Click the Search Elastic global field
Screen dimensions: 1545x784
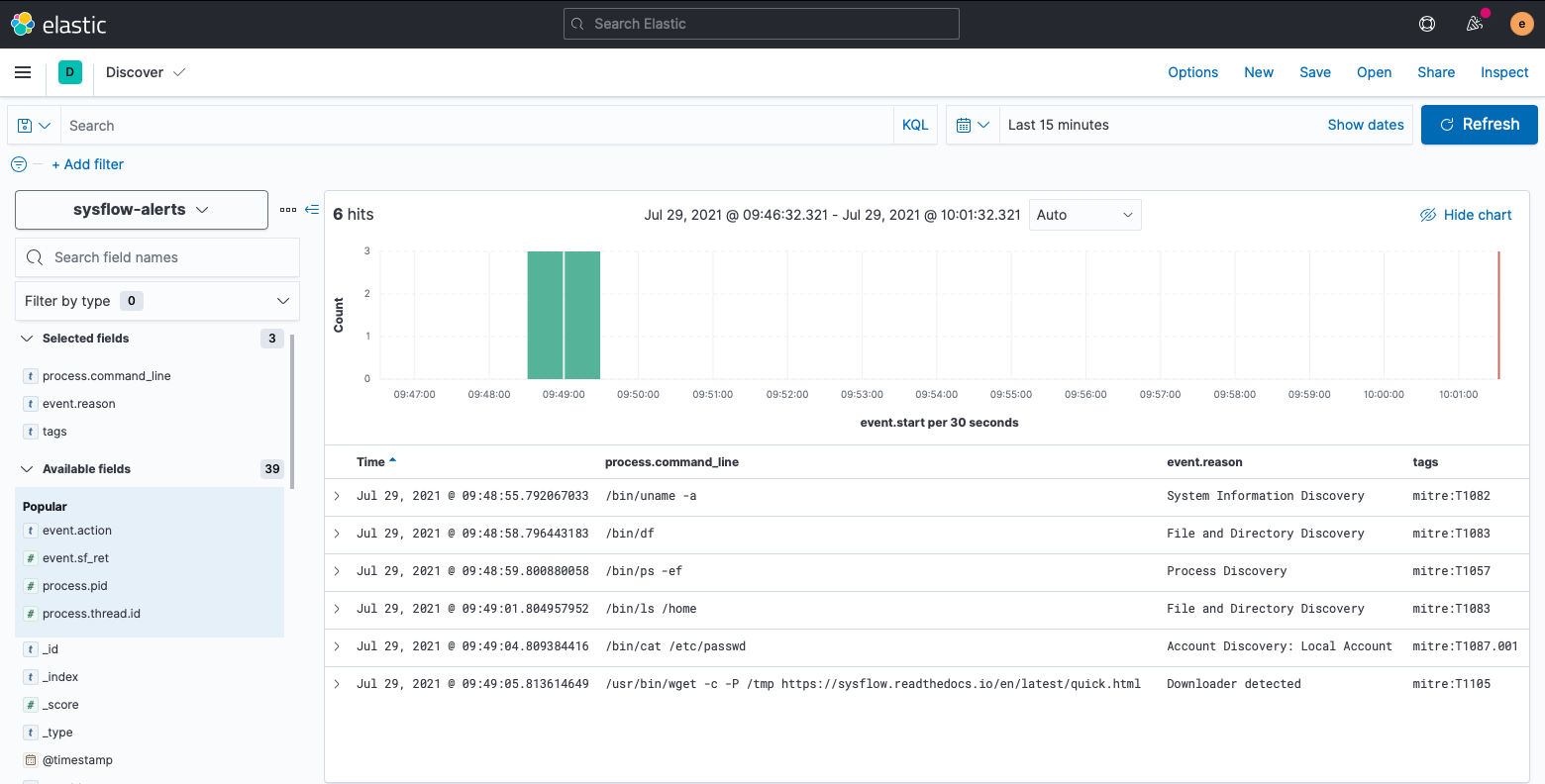point(762,24)
